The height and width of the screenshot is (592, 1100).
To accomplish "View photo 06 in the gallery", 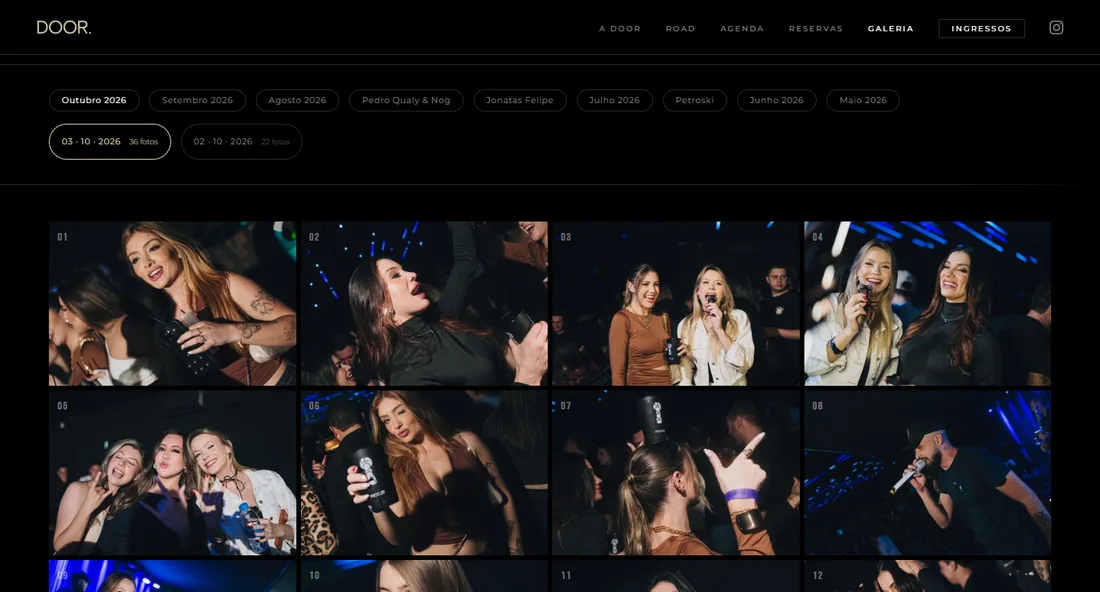I will (x=424, y=473).
